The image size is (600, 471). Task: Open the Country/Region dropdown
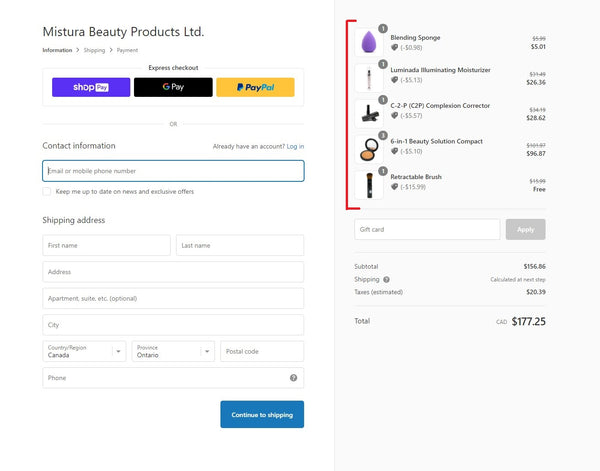[84, 351]
